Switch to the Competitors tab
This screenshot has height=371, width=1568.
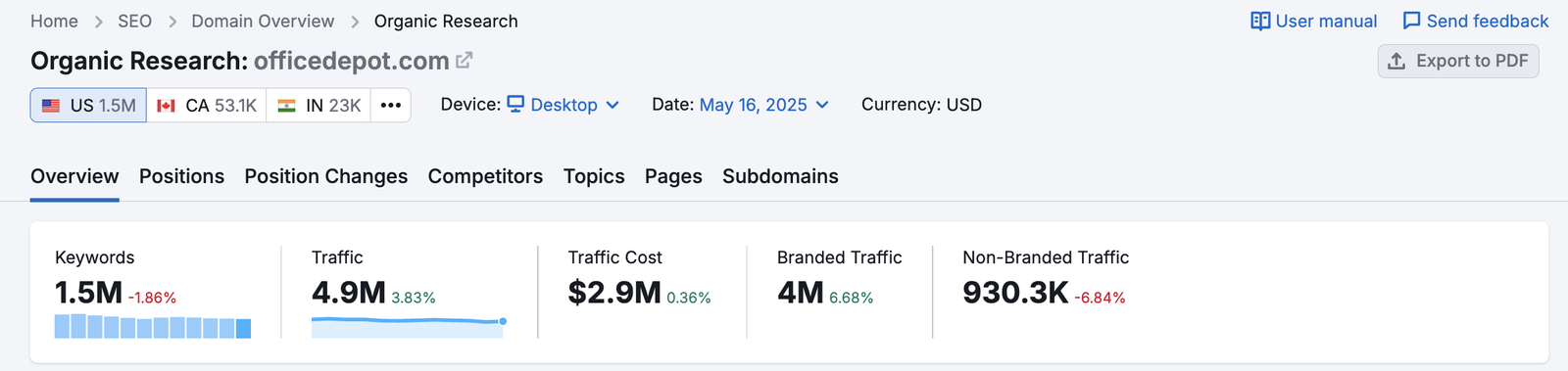485,176
